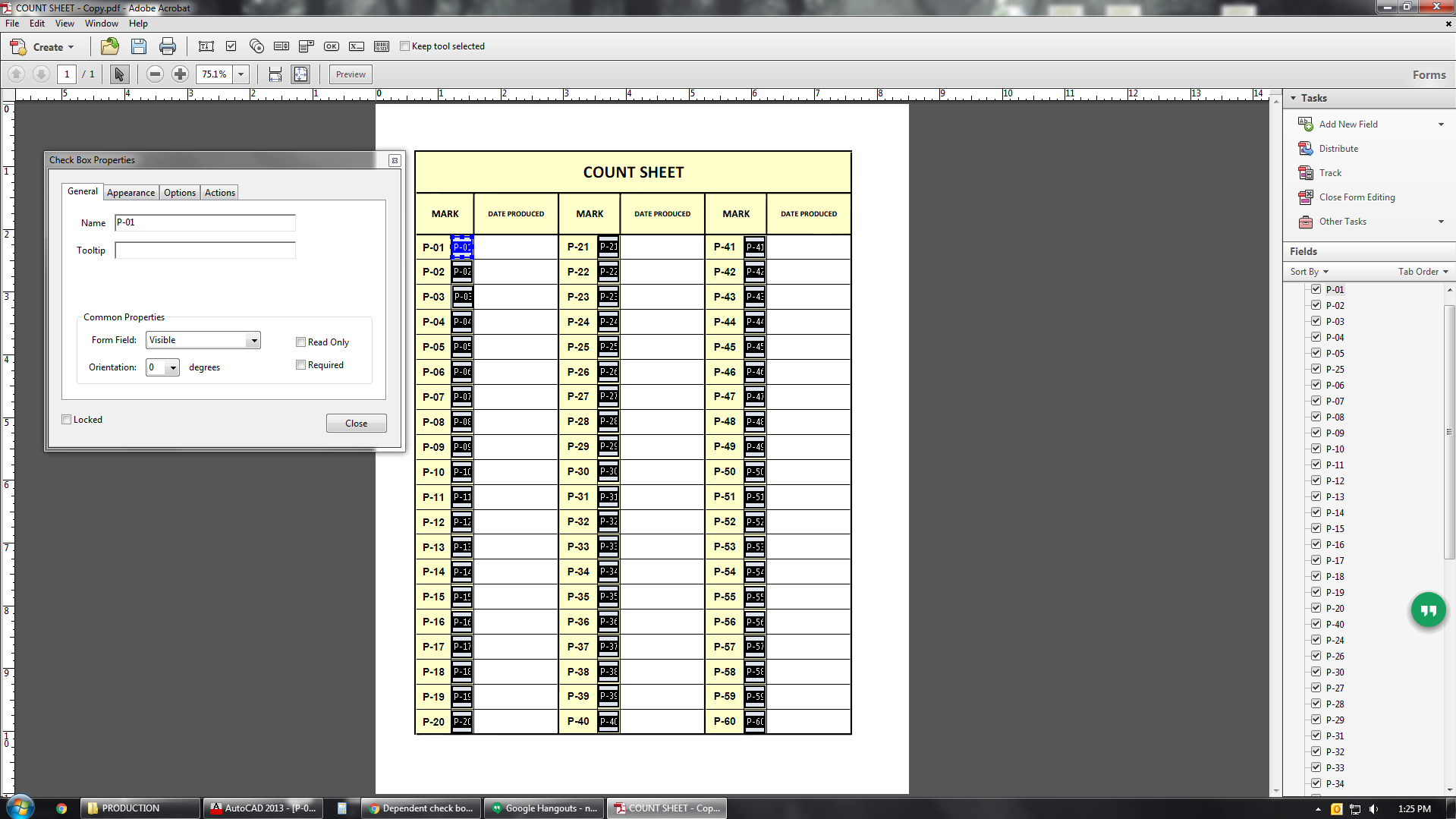This screenshot has height=819, width=1456.
Task: Switch to the Options tab
Action: 180,193
